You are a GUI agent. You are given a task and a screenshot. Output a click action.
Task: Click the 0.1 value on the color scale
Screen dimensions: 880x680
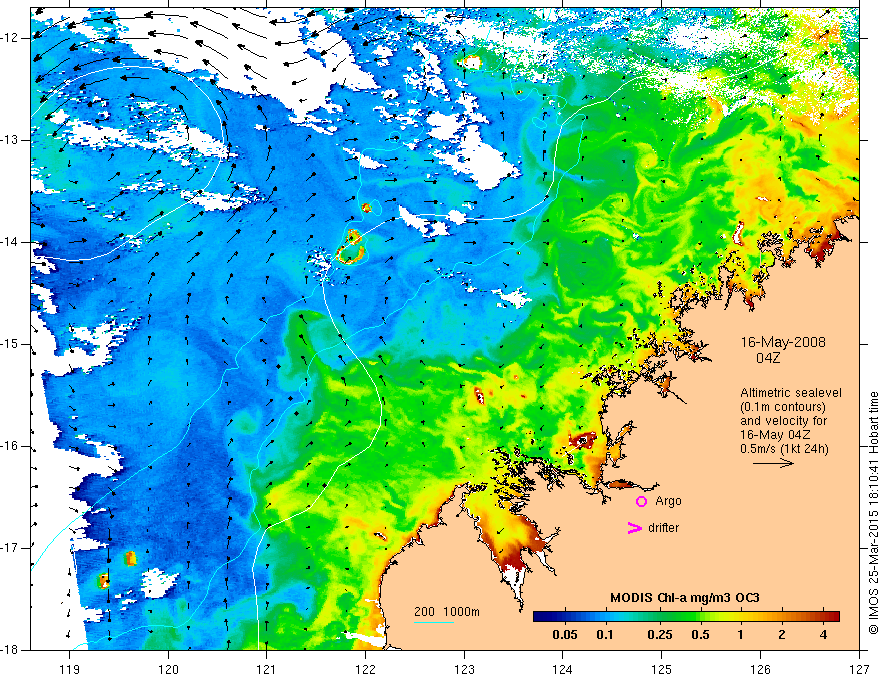(605, 635)
